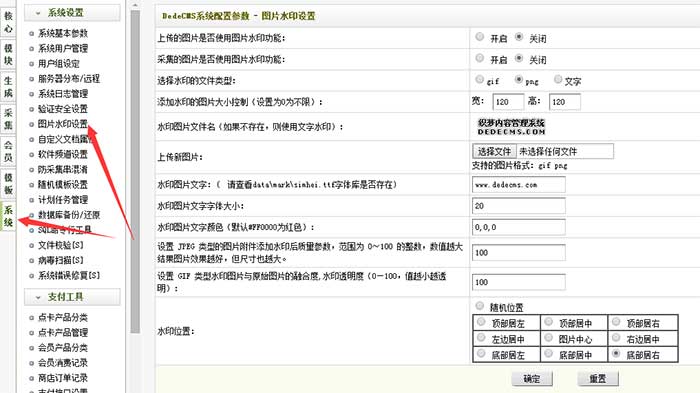700x393 pixels.
Task: Open 点卡产品分类 menu link
Action: [x=62, y=318]
